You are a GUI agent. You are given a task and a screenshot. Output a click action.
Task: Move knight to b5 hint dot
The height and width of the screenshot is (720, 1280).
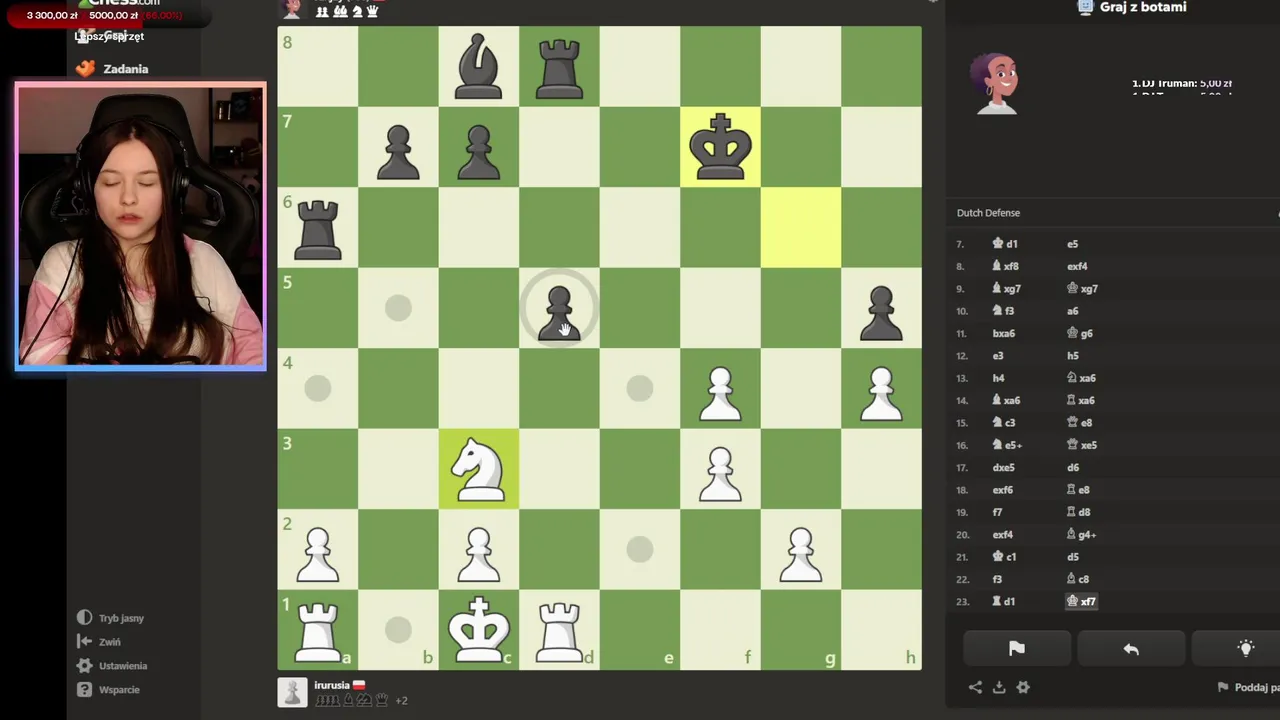[x=398, y=308]
